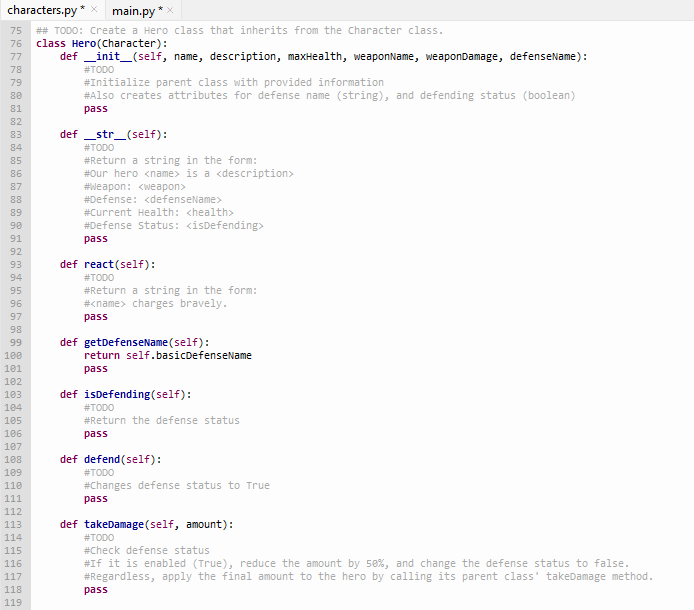Click '#Defense Status: <isDefending>' comment
Viewport: 694px width, 610px height.
(174, 226)
